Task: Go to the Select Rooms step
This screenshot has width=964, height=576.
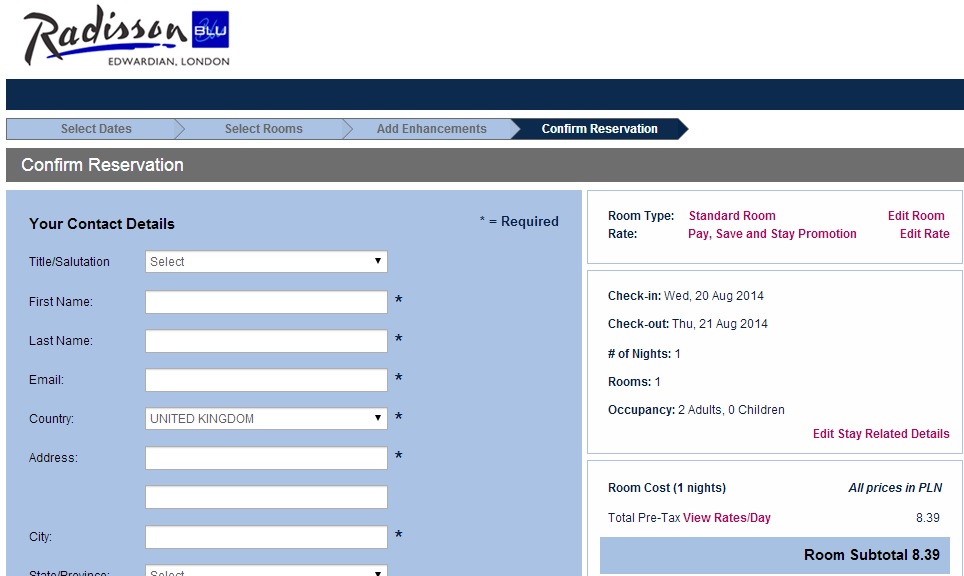Action: tap(263, 128)
